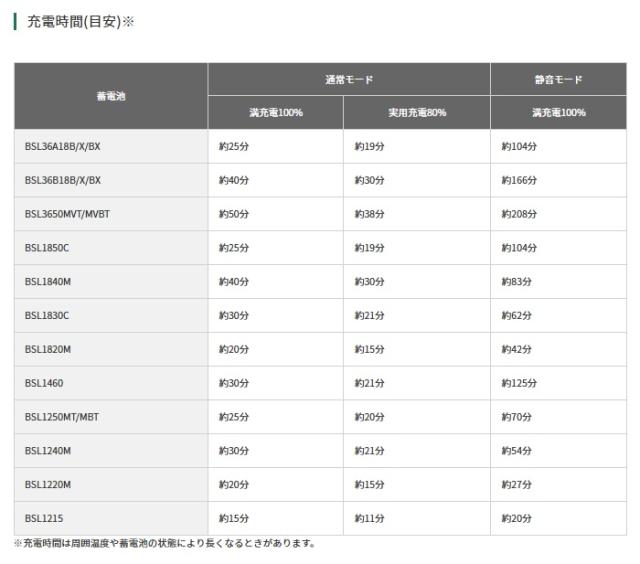Screen dimensions: 640x564
Task: Select 約15分 in the BSL1215 row
Action: click(234, 519)
